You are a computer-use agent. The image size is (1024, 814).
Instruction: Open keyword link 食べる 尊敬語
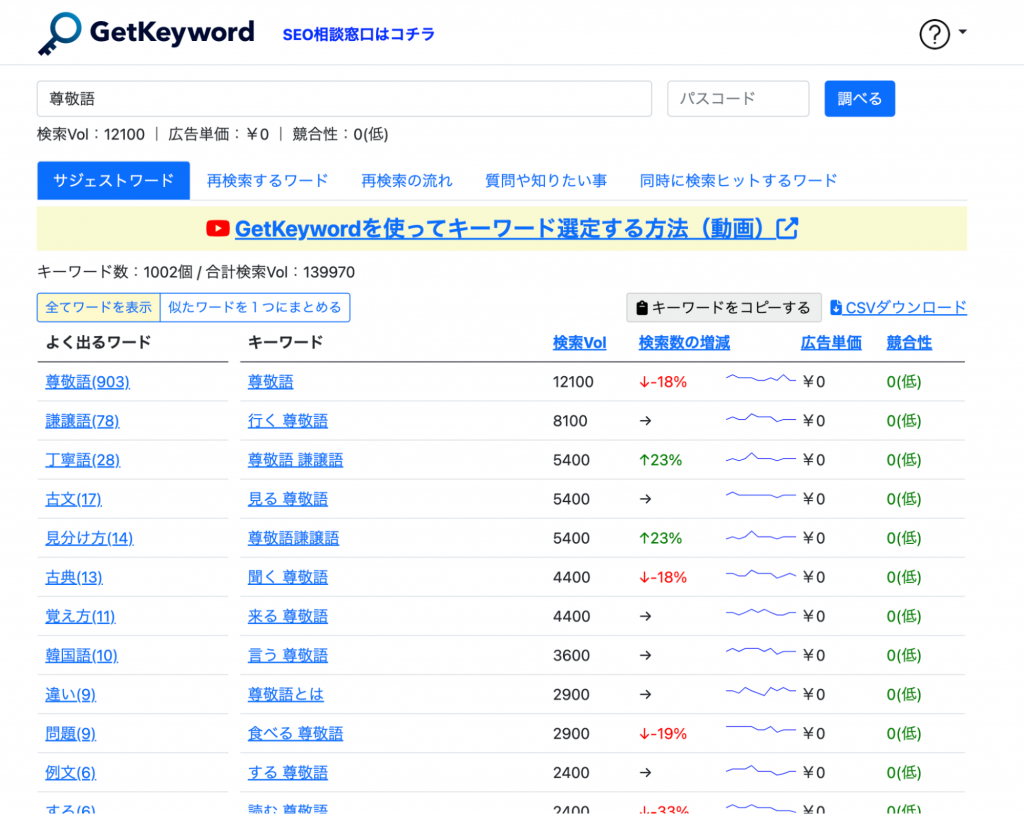[295, 734]
